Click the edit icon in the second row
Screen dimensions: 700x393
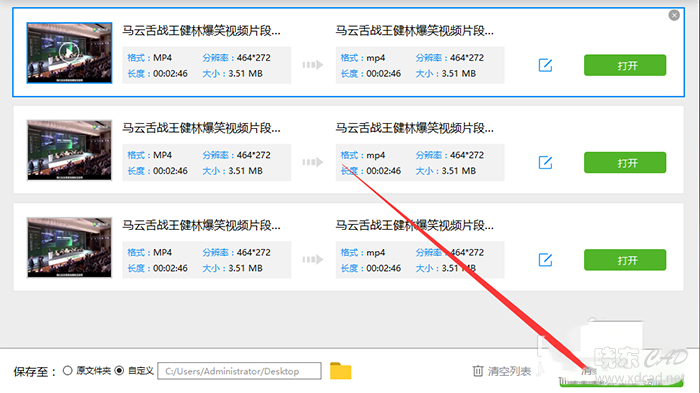(x=545, y=163)
